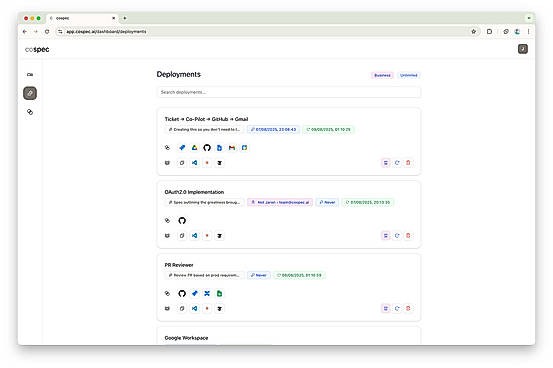Click the GitHub icon in OAuth2.0 Implementation card

coord(182,221)
